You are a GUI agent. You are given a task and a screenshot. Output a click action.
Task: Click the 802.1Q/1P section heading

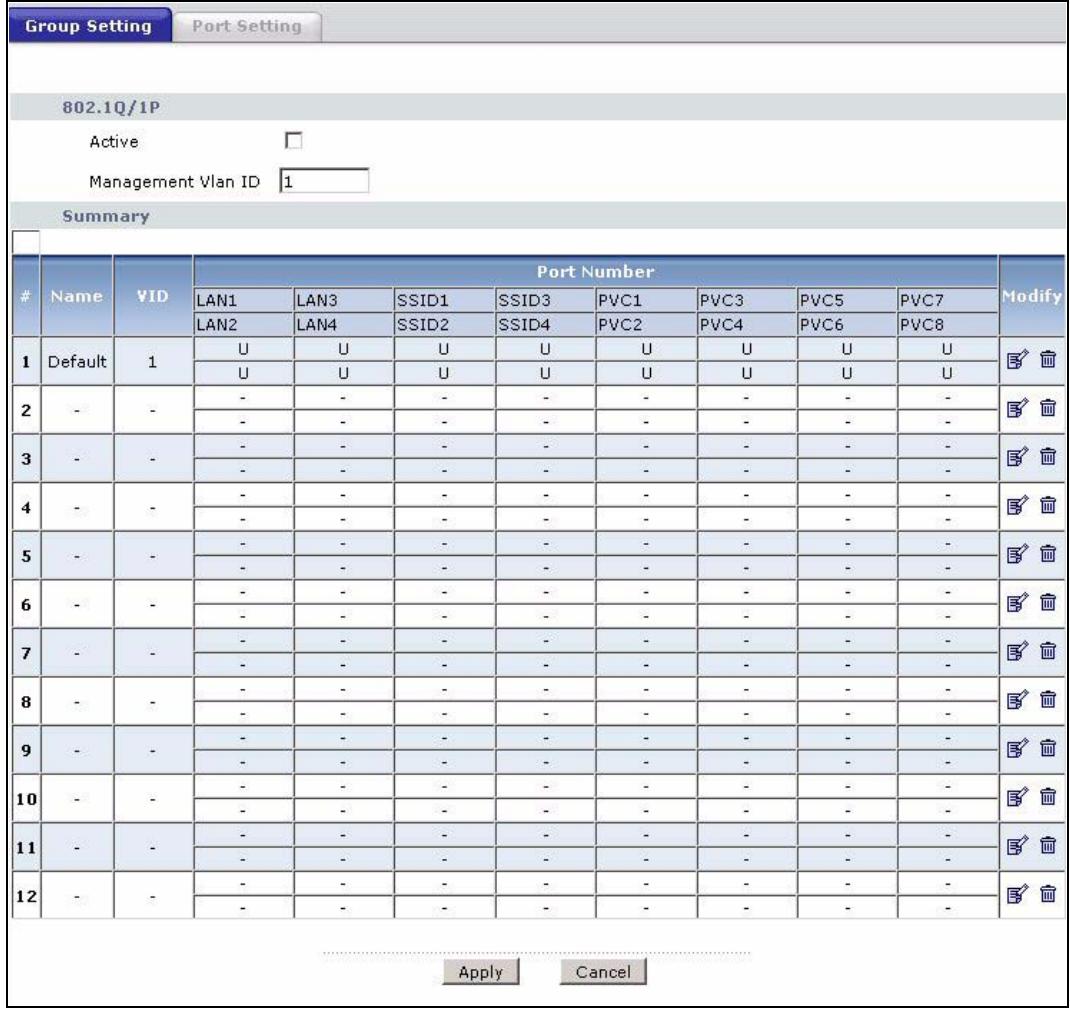111,108
